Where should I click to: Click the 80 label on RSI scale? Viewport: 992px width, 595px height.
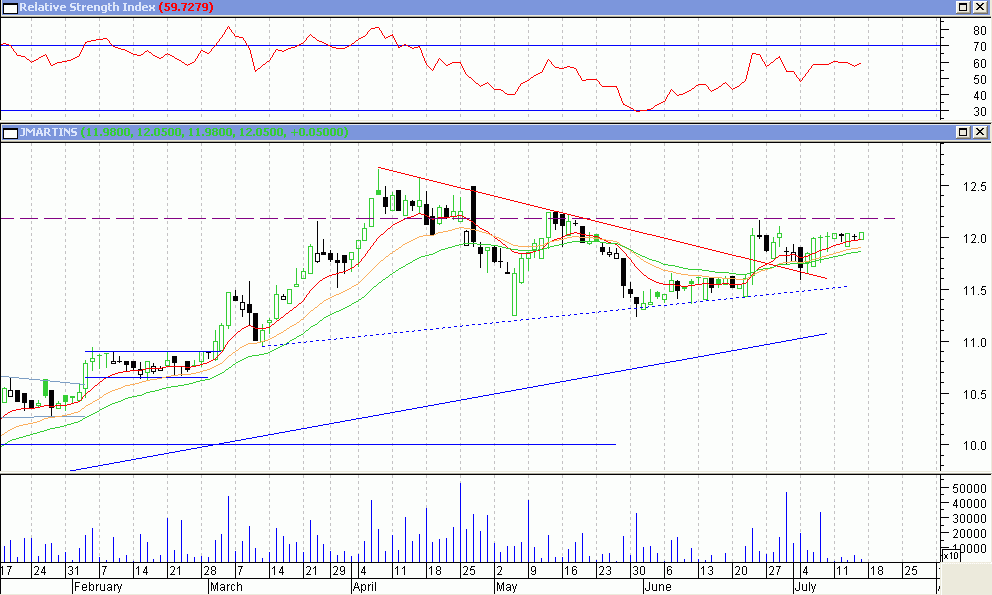[979, 30]
